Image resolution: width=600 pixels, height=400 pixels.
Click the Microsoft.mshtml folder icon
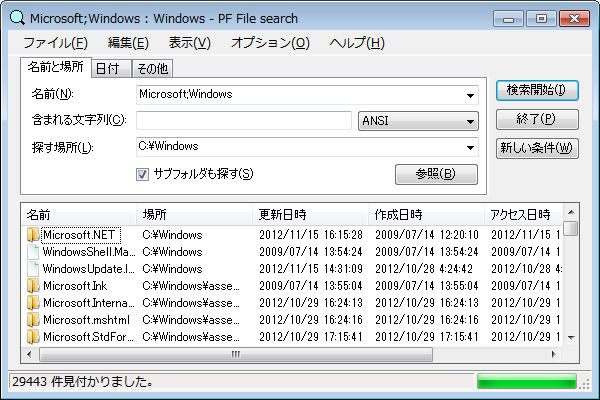(33, 320)
